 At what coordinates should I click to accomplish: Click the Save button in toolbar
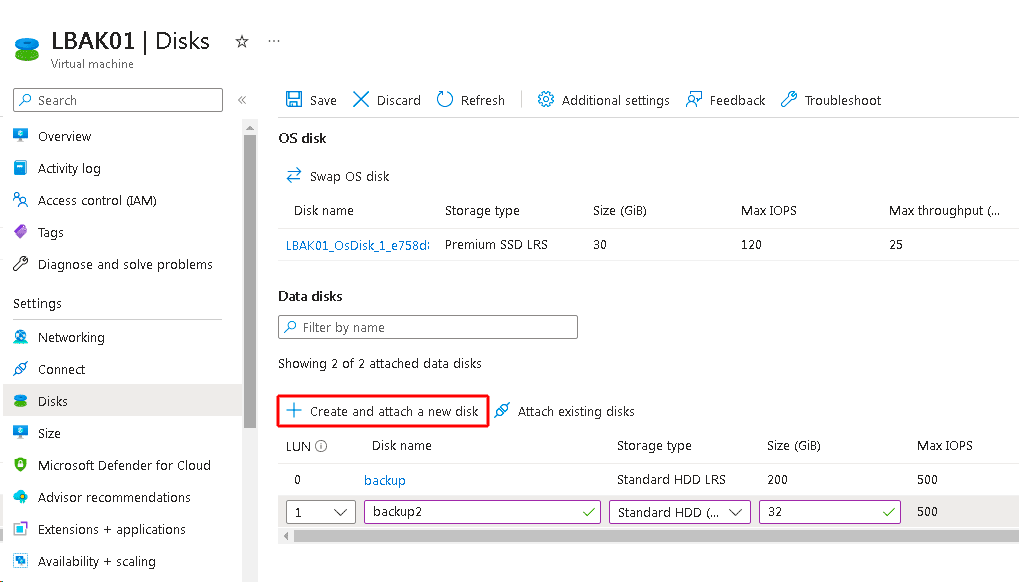click(311, 100)
